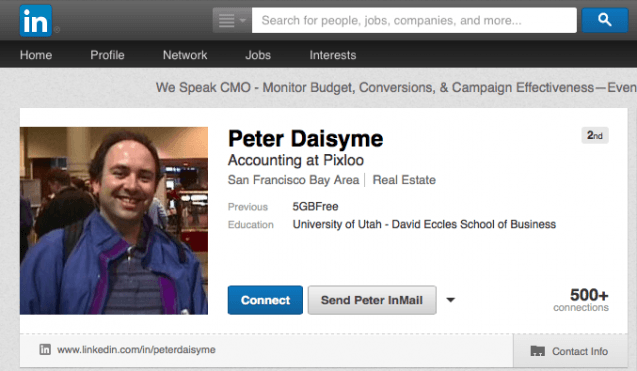Open previous company 5GBFree

(315, 206)
